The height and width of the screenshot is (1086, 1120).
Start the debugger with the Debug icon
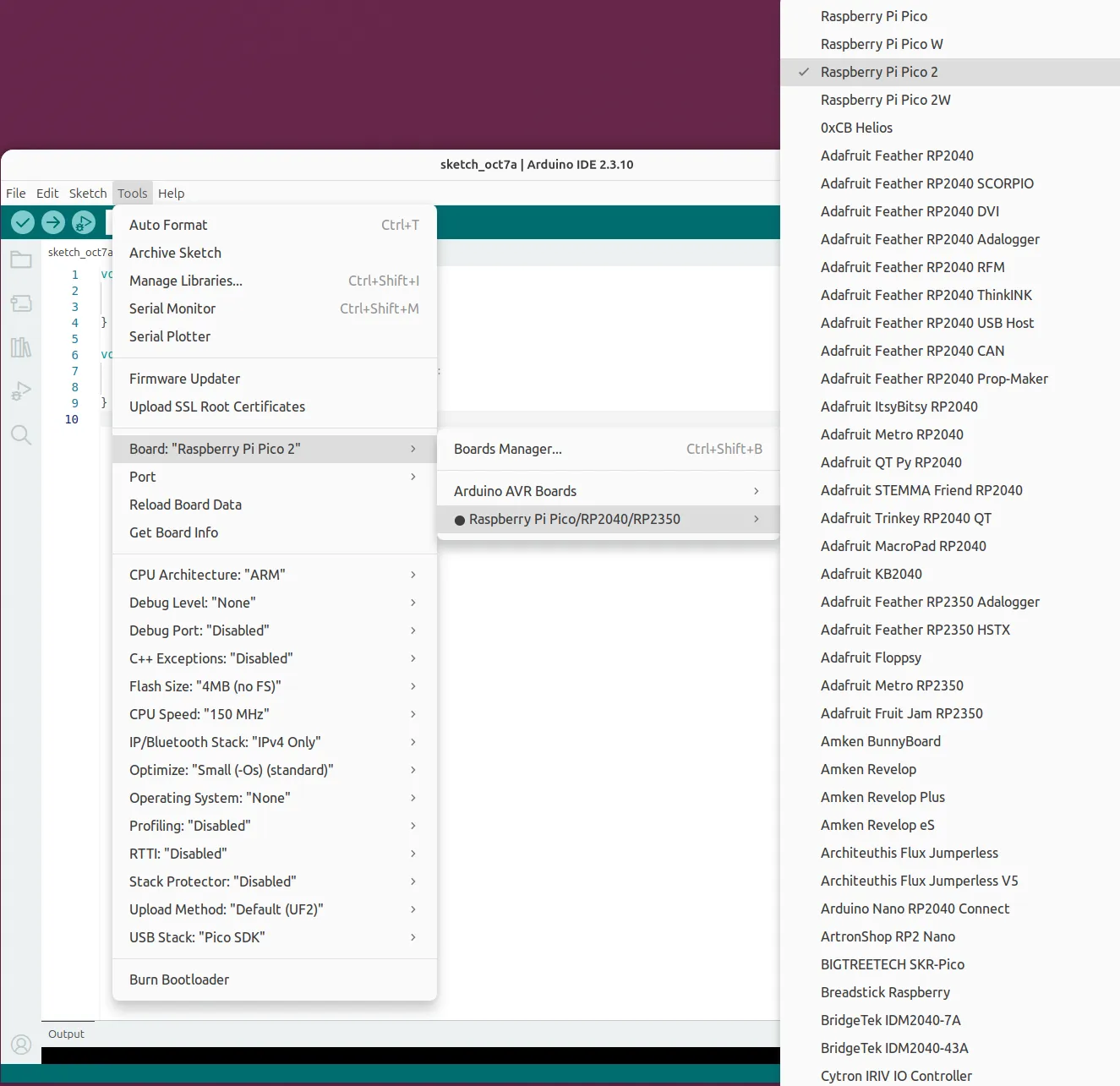(x=84, y=222)
